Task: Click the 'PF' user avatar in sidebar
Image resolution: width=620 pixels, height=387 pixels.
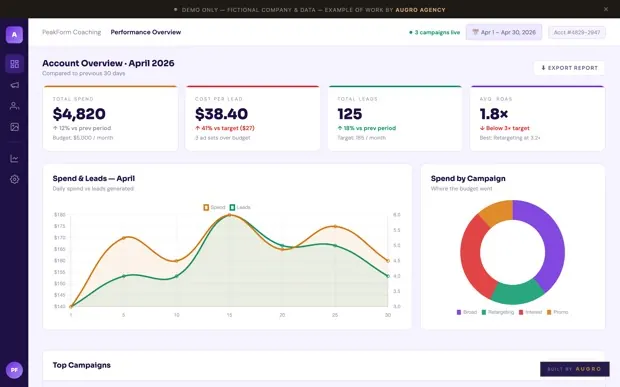Action: click(x=14, y=370)
